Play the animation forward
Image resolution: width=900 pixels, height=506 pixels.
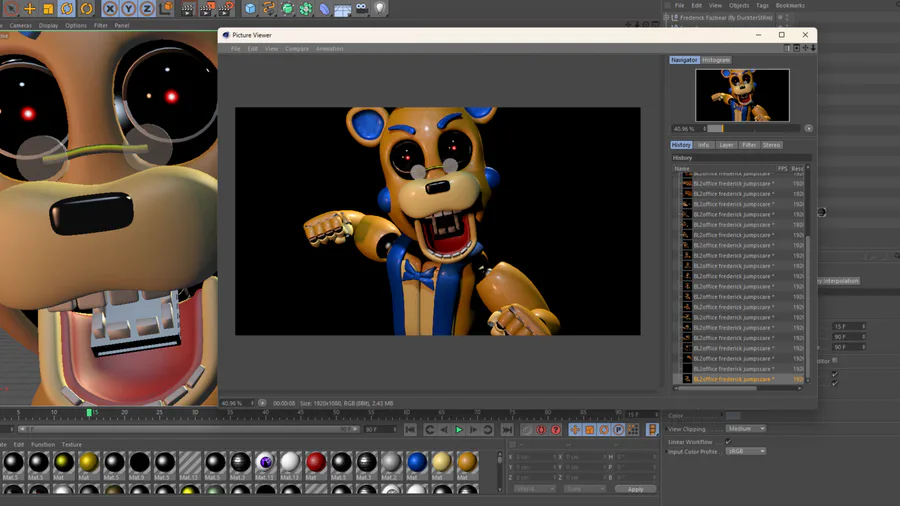pyautogui.click(x=459, y=430)
